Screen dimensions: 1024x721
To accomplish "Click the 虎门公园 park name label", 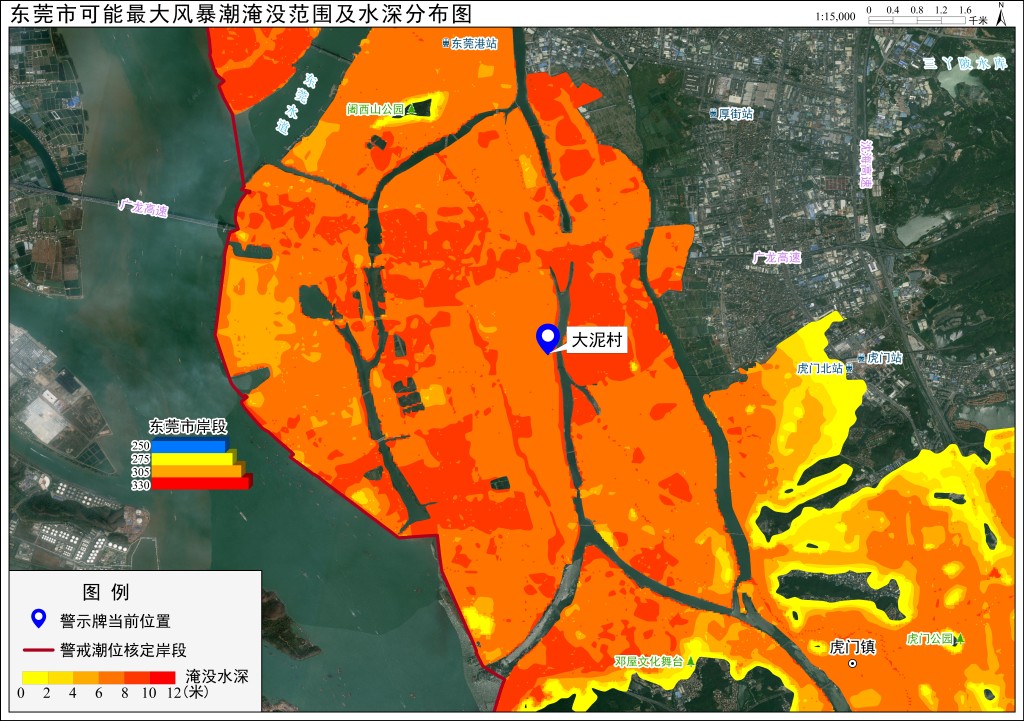I will tap(930, 639).
